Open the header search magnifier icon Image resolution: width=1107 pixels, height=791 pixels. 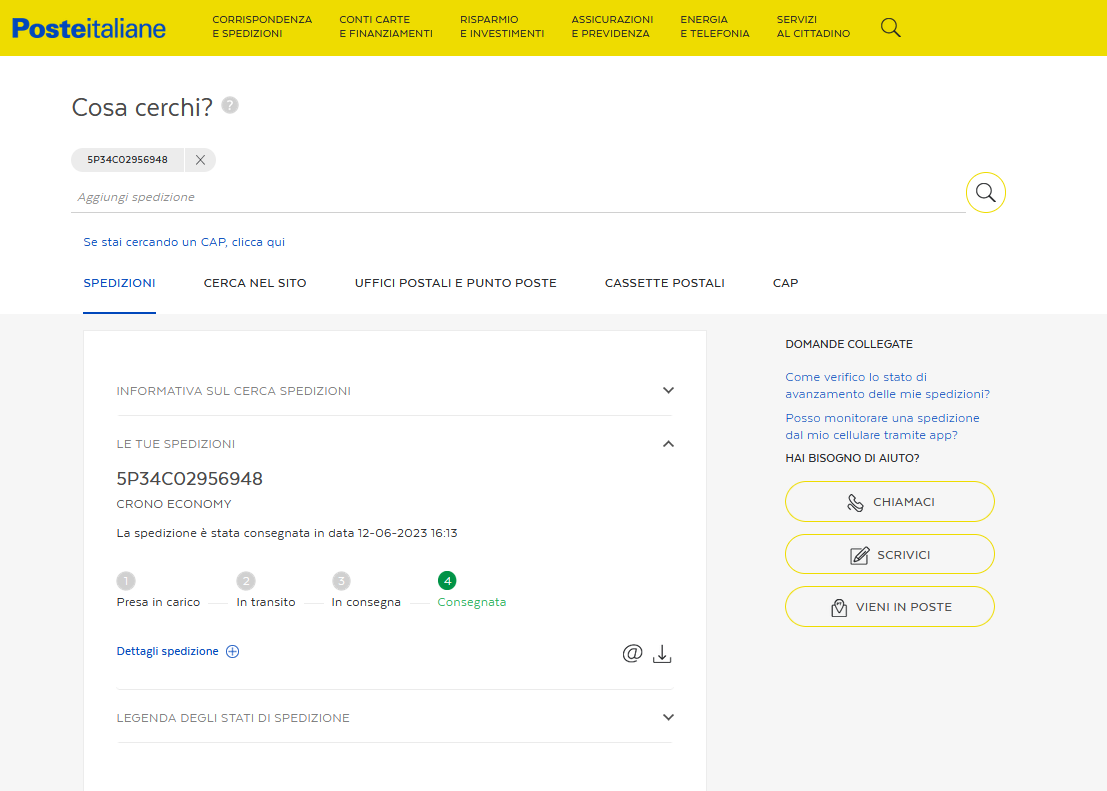point(890,28)
